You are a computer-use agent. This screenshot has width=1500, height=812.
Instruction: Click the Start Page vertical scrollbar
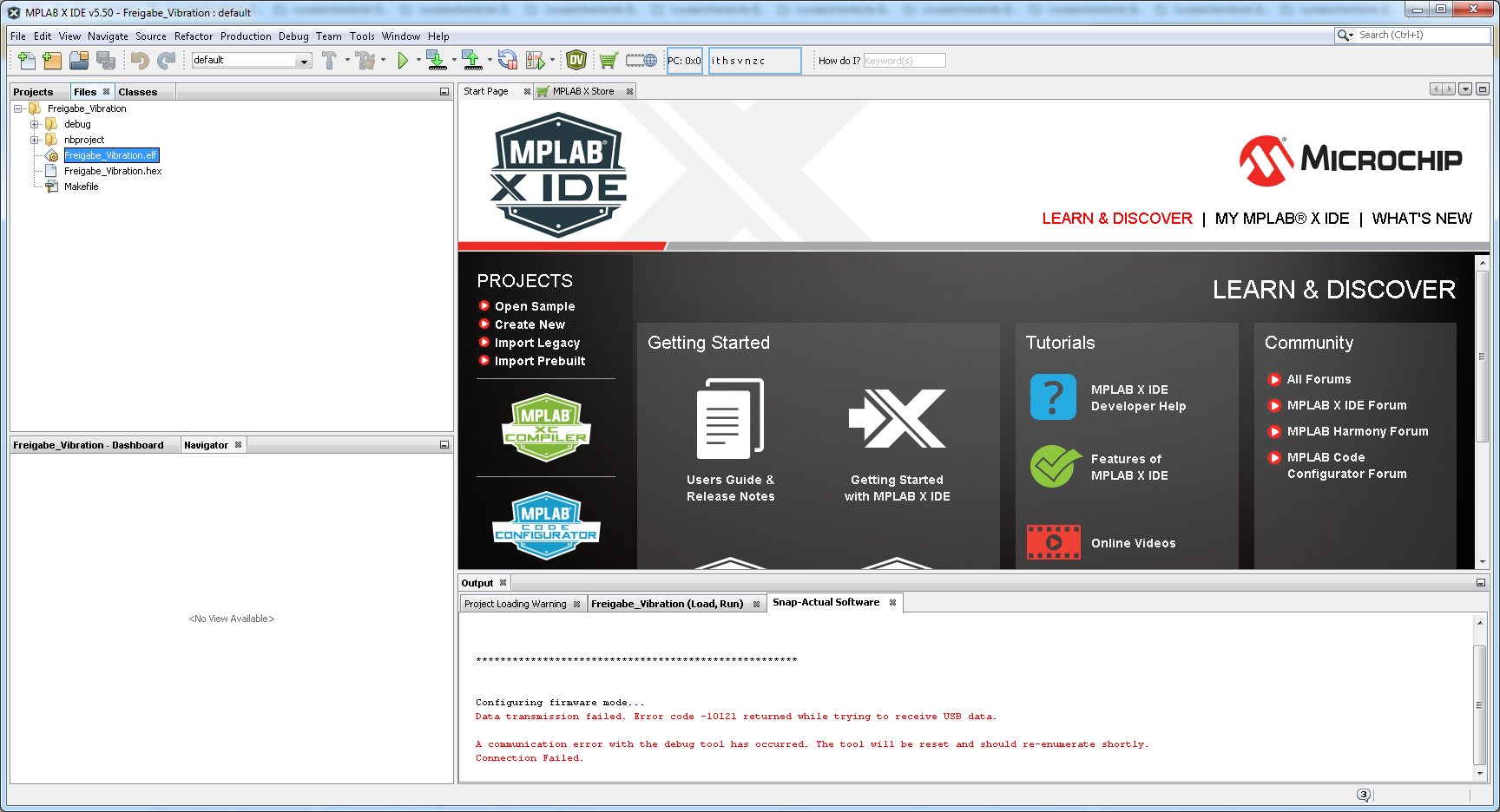(x=1483, y=411)
